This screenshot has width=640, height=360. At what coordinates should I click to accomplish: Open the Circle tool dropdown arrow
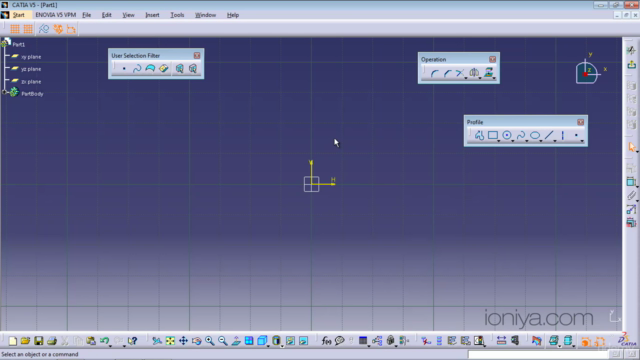click(513, 141)
